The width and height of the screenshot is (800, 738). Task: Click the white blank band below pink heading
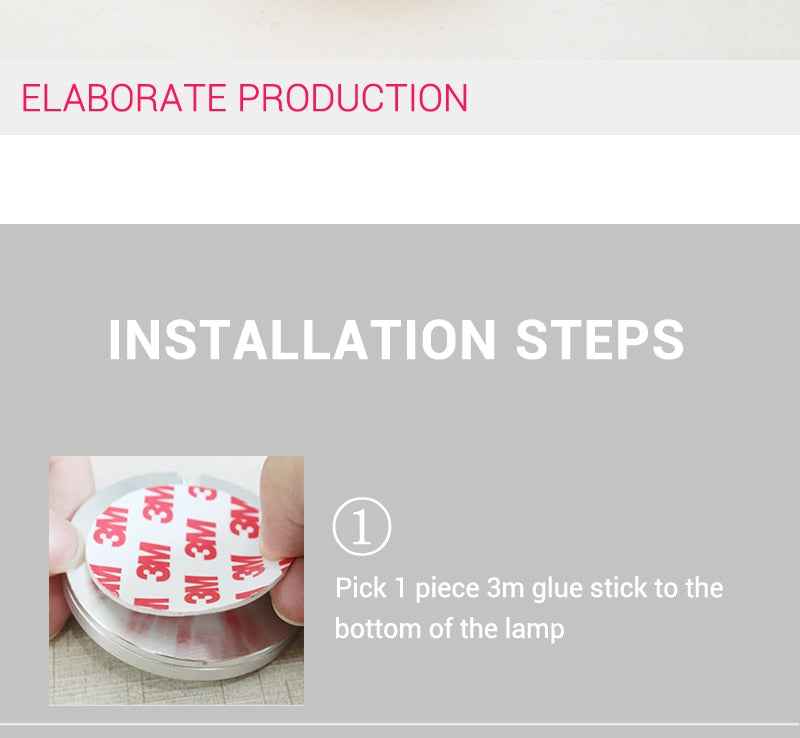pos(400,179)
